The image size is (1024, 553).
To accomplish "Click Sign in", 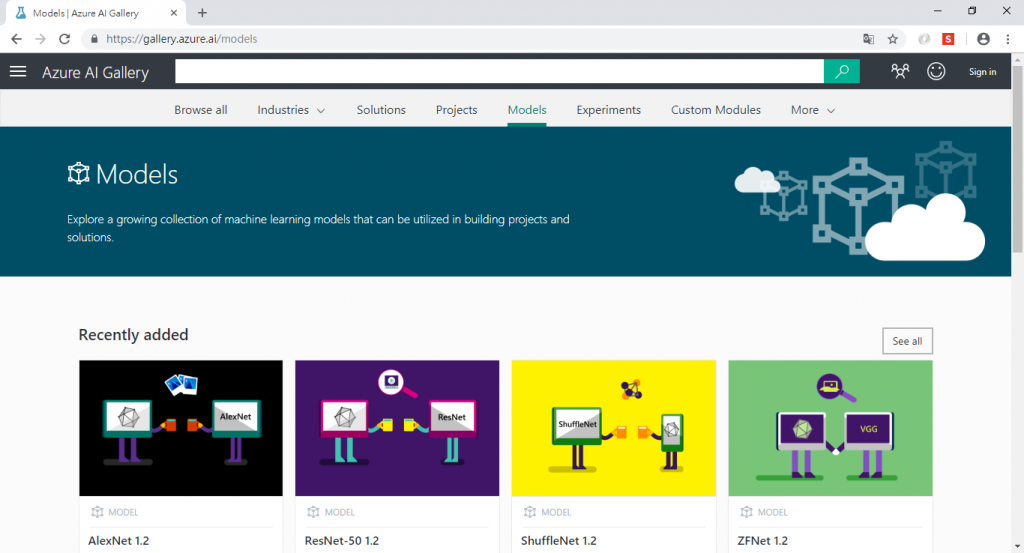I will pyautogui.click(x=982, y=72).
